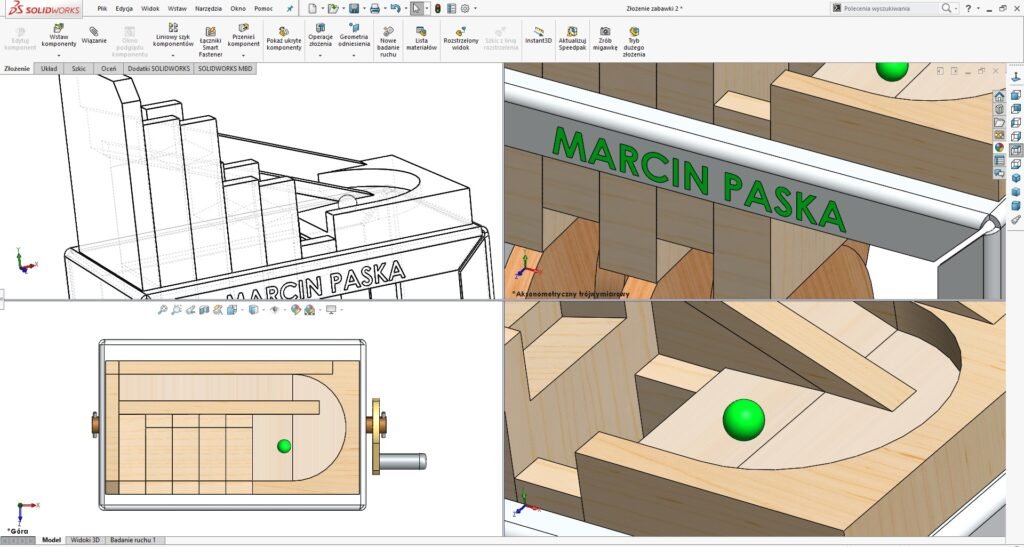Toggle the pin icon next to Pomoc

click(x=290, y=9)
